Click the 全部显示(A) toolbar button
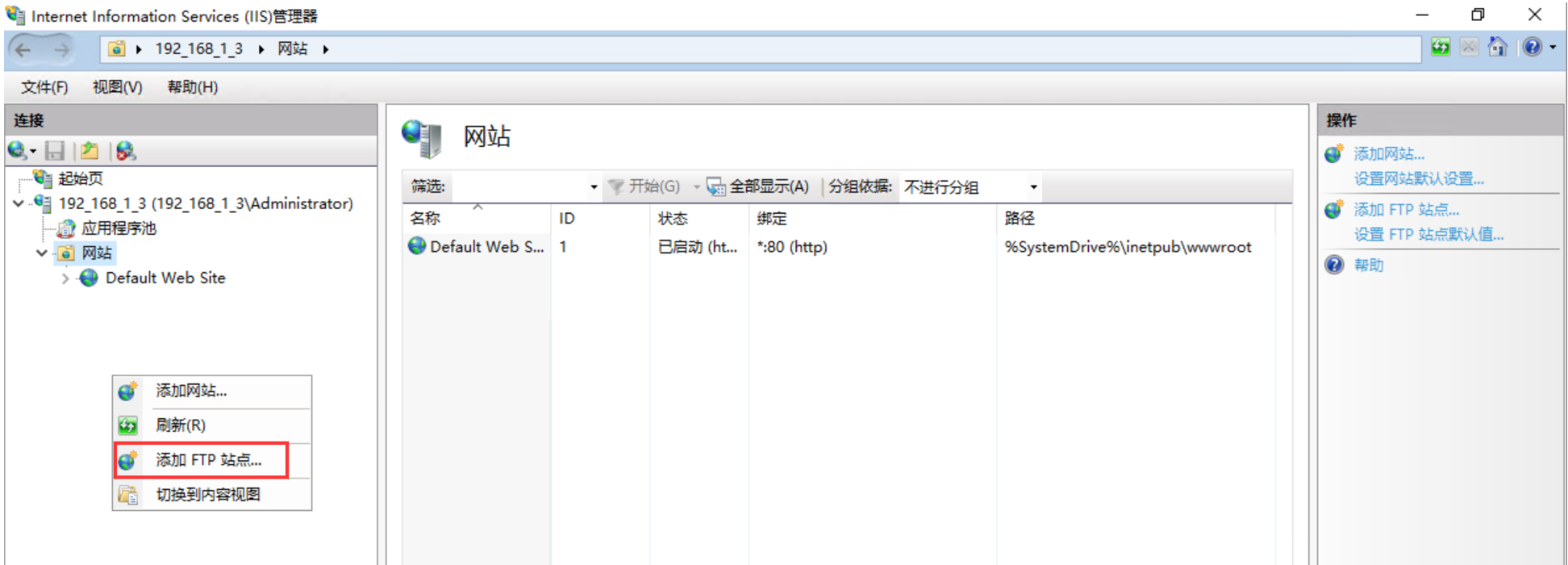 [758, 187]
